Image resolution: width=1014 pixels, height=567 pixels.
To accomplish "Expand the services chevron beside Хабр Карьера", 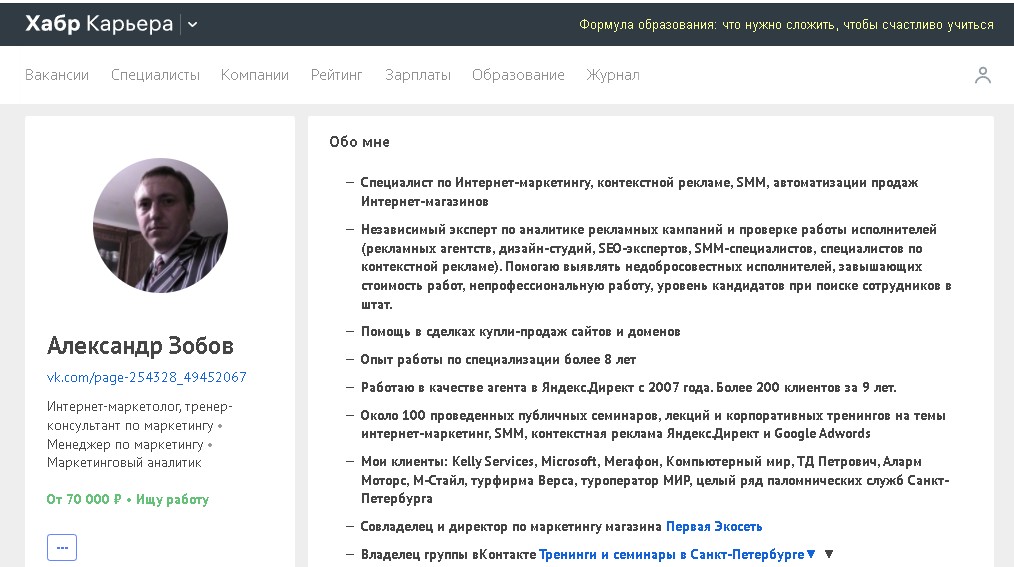I will pos(192,25).
